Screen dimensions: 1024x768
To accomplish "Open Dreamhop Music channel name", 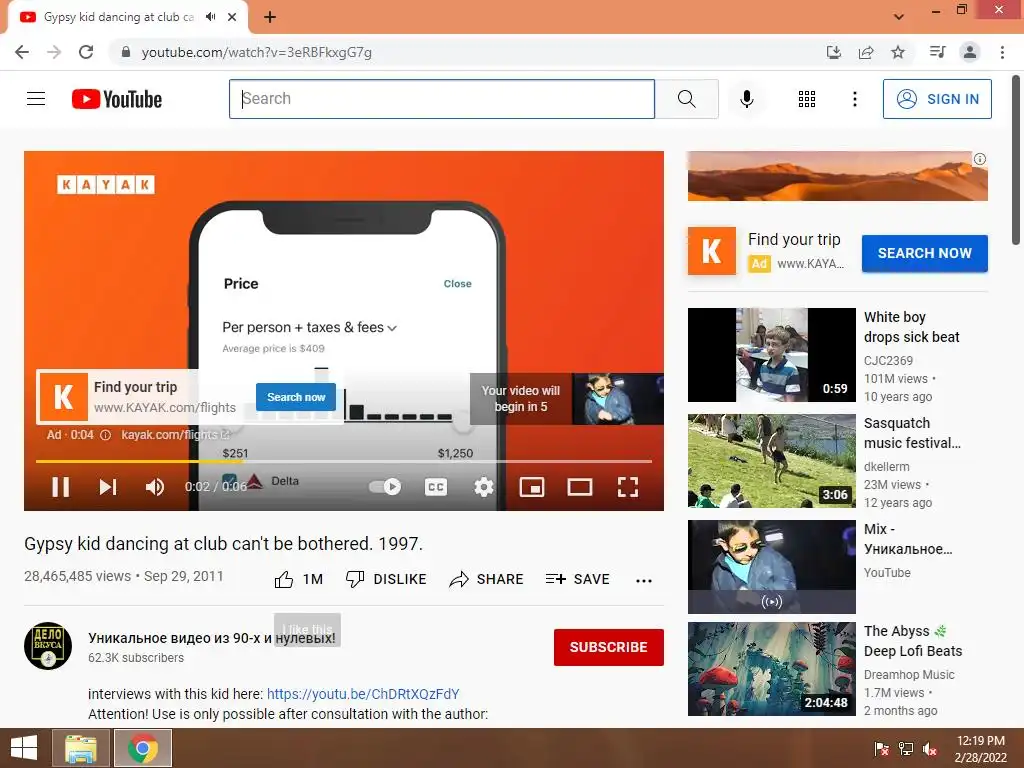I will 909,675.
